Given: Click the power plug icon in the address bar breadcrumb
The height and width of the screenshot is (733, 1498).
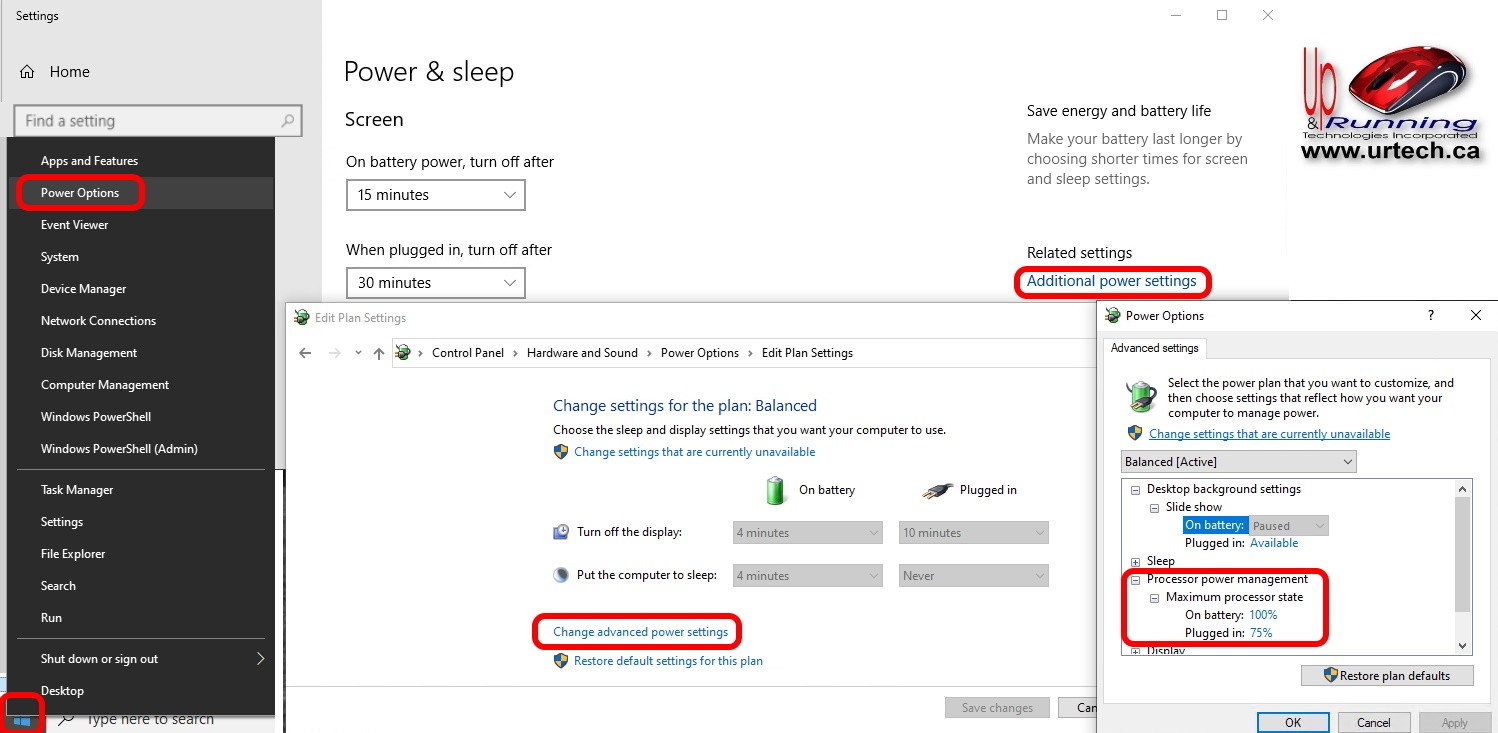Looking at the screenshot, I should click(404, 352).
